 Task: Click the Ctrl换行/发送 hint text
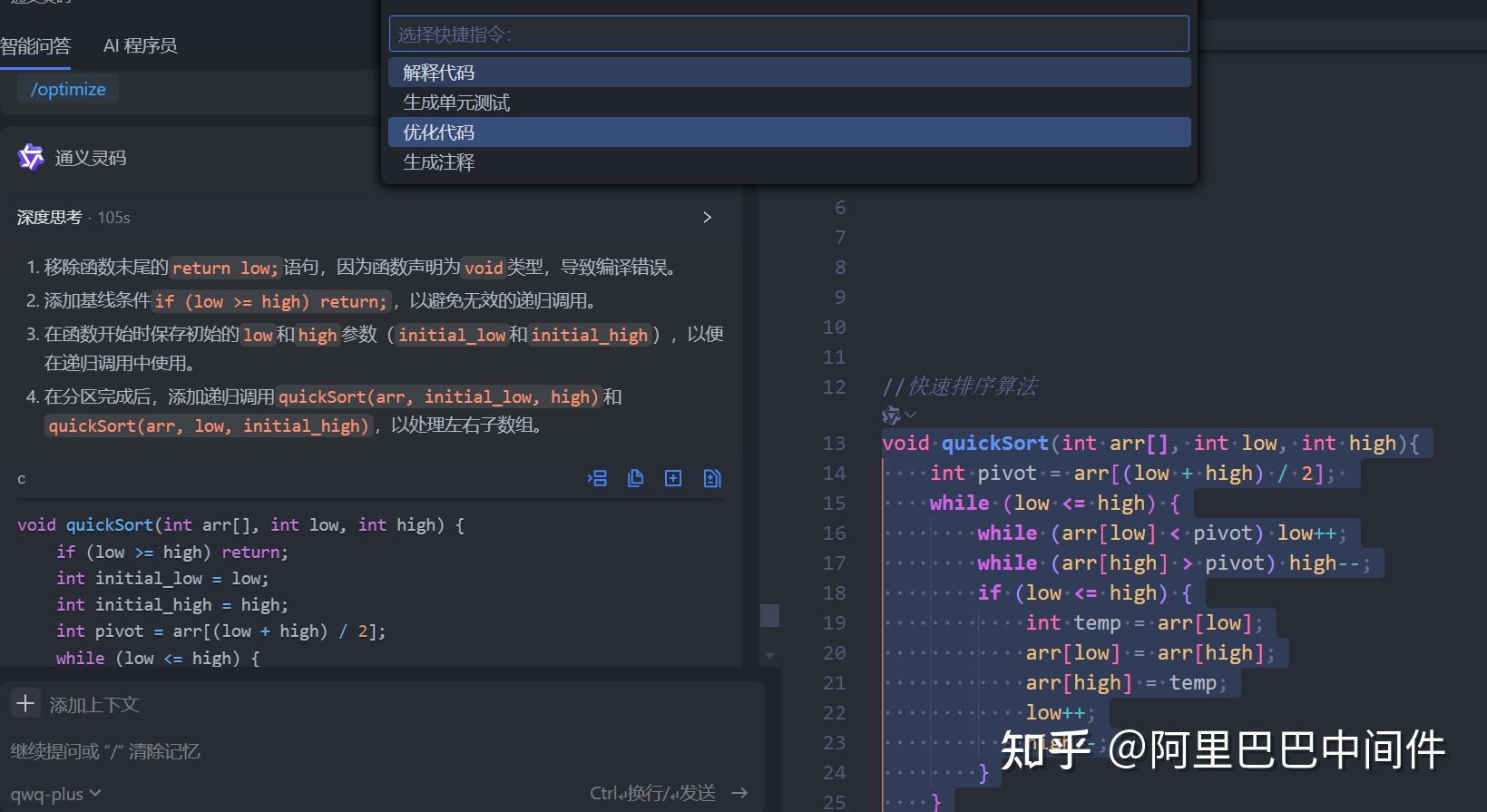(652, 793)
